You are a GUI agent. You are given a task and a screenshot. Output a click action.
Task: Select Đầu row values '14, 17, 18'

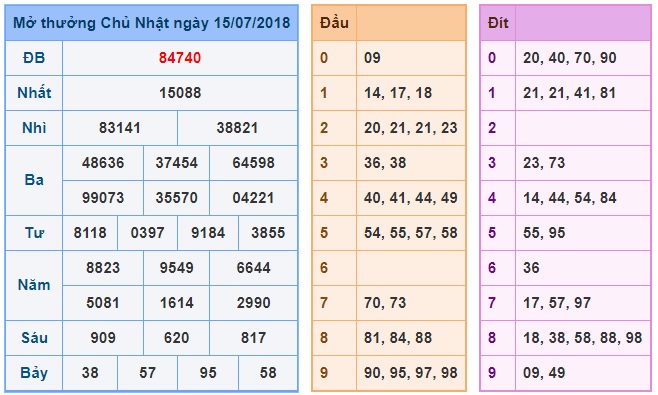[398, 93]
